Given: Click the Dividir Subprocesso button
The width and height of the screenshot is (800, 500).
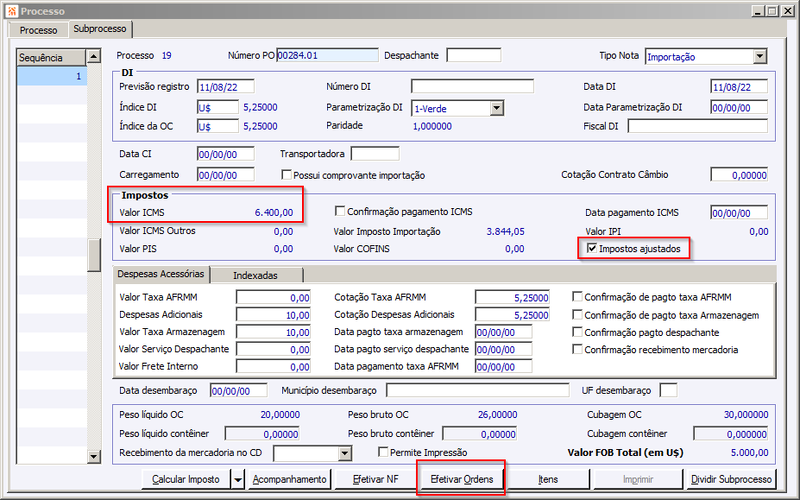Looking at the screenshot, I should tap(731, 479).
